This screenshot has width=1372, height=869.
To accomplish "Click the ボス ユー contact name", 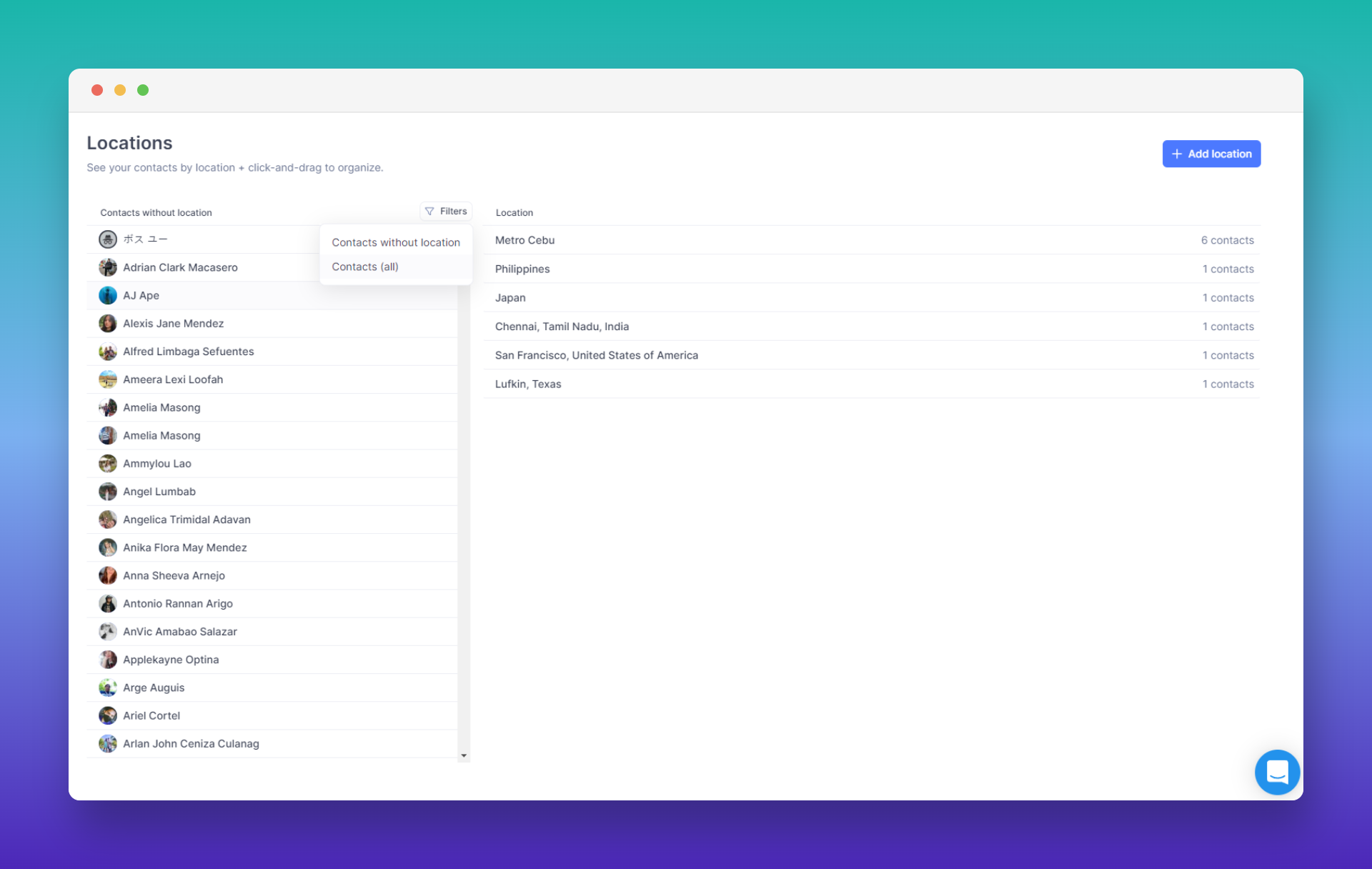I will 145,239.
